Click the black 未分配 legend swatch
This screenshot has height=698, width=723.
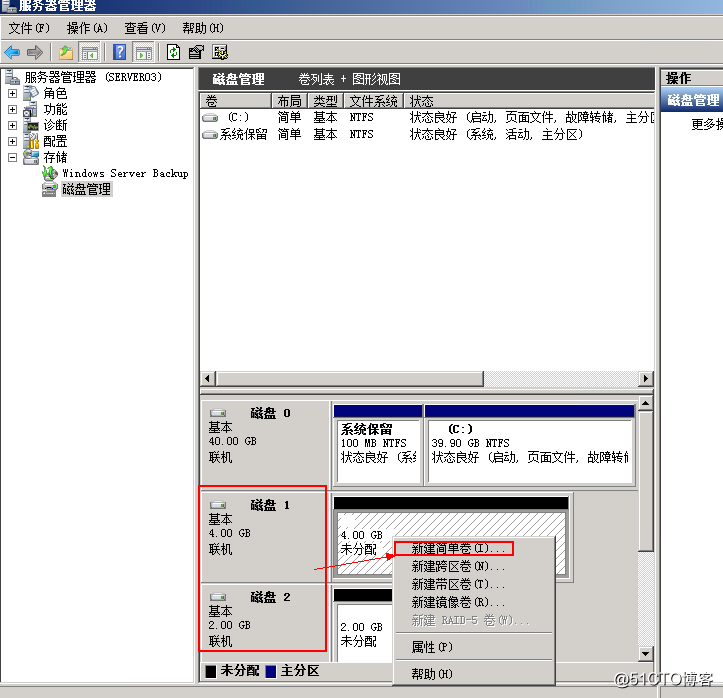click(x=211, y=672)
